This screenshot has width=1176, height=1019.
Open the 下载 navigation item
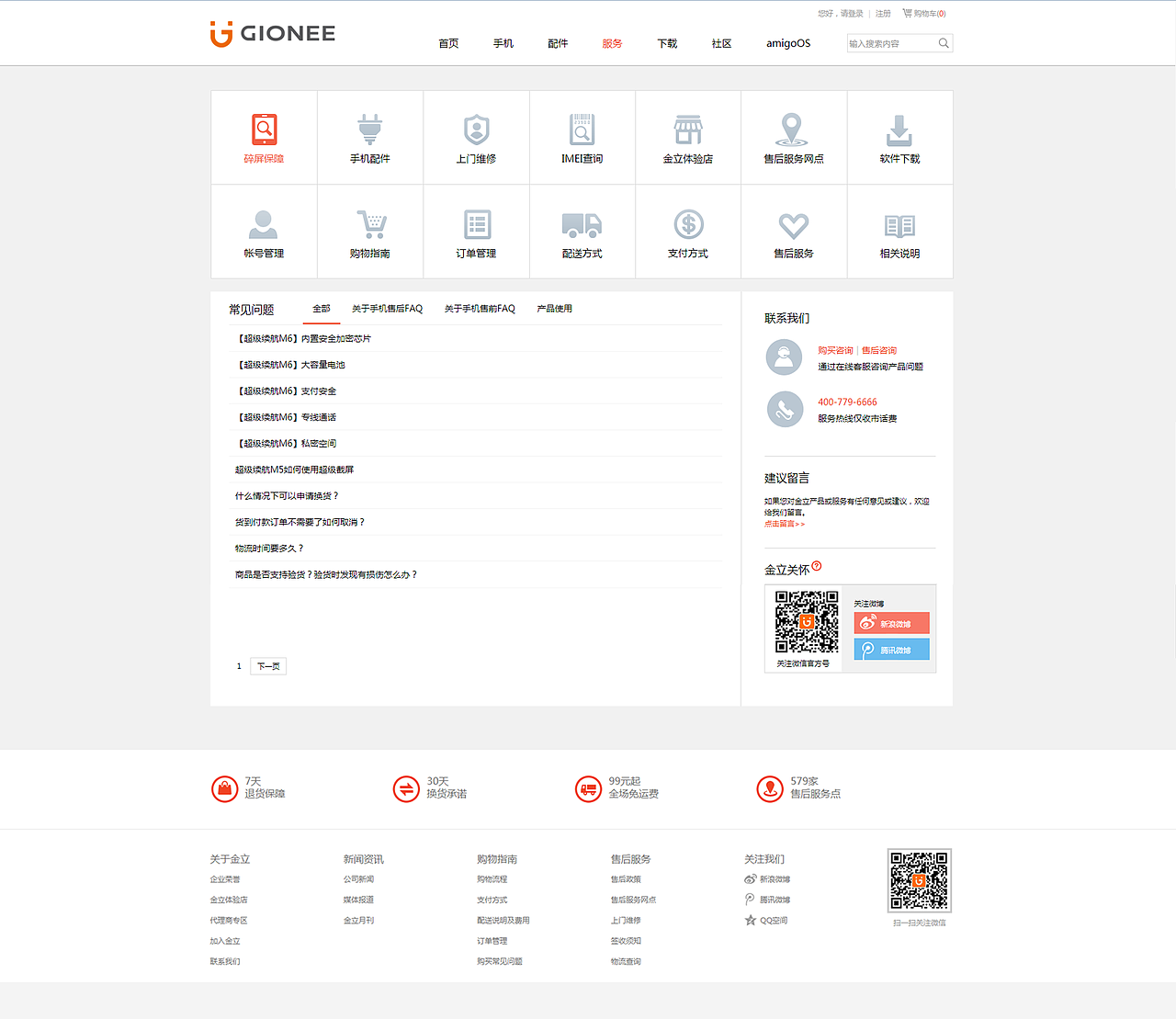[667, 43]
